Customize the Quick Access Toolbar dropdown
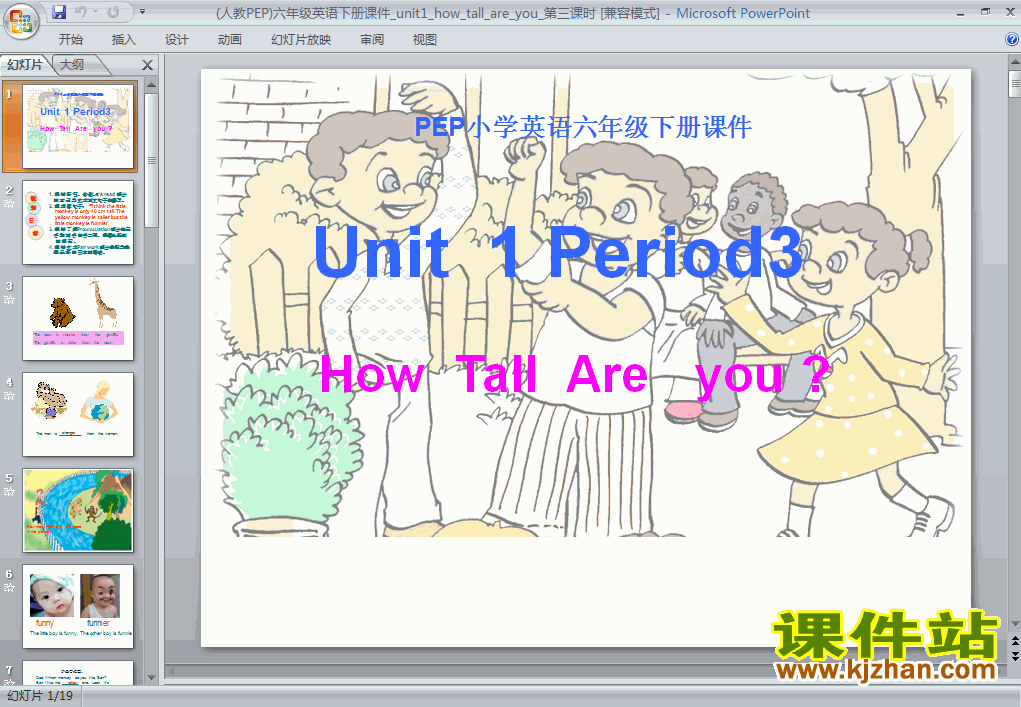Viewport: 1021px width, 707px height. click(143, 12)
